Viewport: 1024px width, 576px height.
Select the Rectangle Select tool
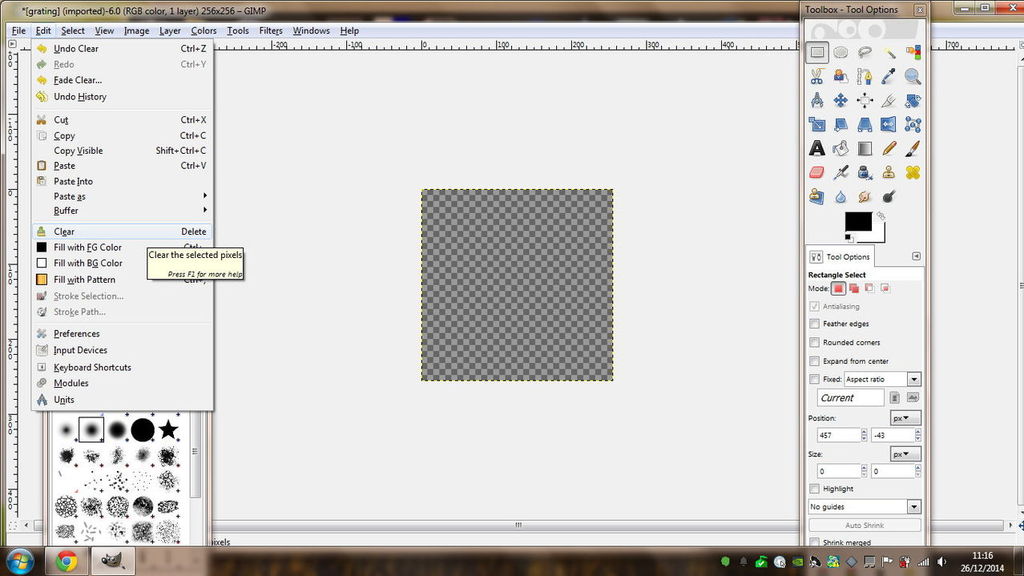pyautogui.click(x=817, y=52)
